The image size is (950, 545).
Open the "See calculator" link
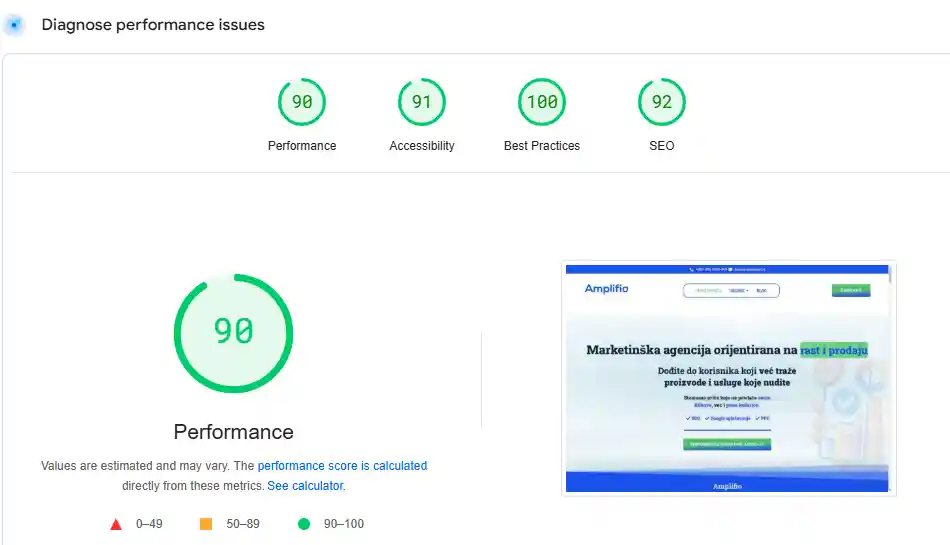305,486
